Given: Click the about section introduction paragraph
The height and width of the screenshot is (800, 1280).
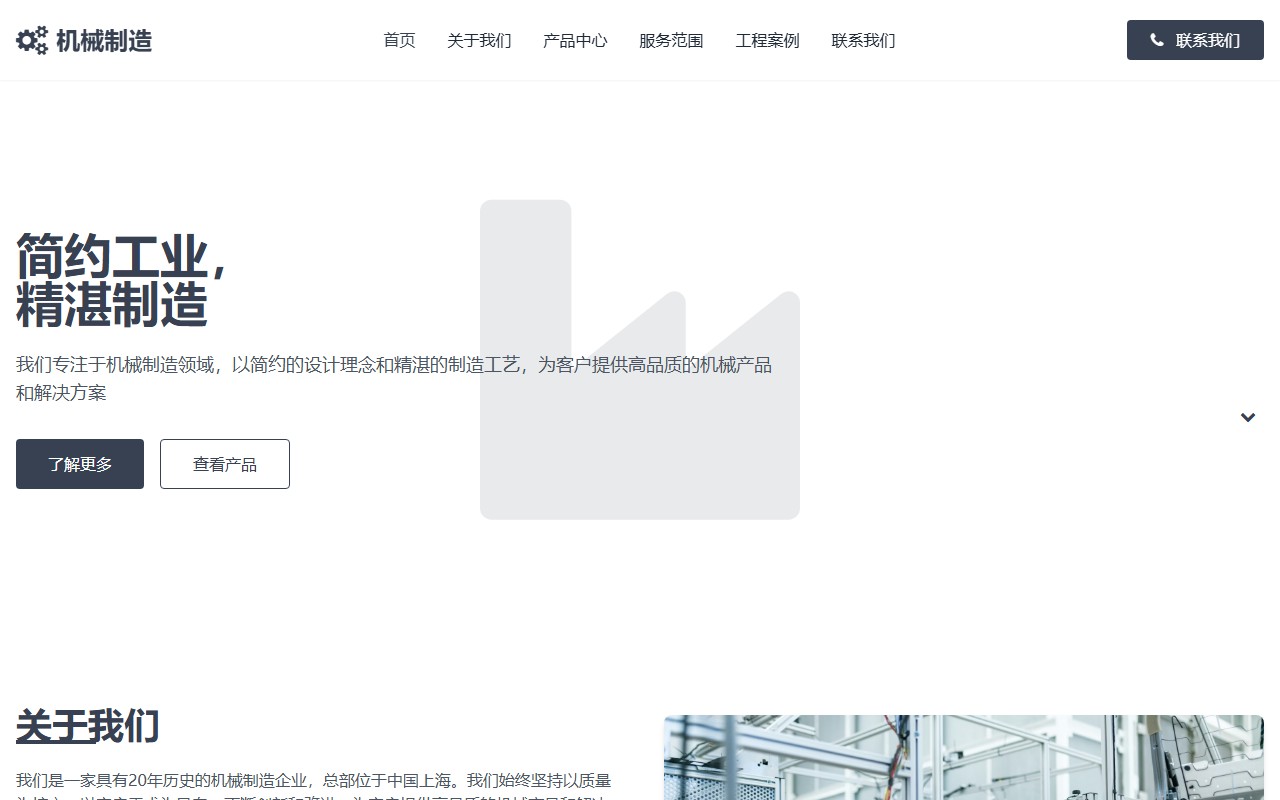Looking at the screenshot, I should tap(315, 785).
